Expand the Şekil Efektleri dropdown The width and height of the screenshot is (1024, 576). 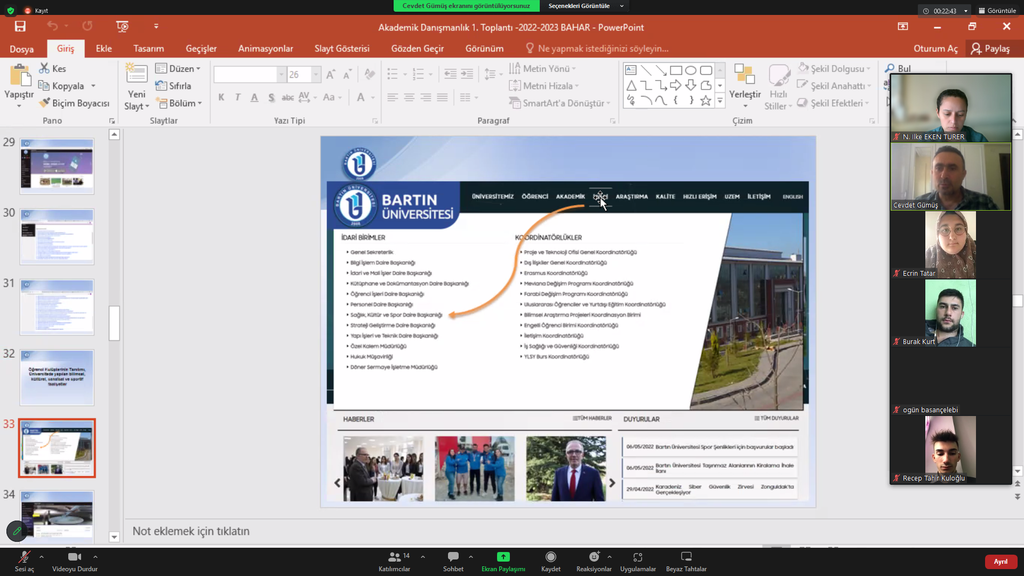click(833, 103)
